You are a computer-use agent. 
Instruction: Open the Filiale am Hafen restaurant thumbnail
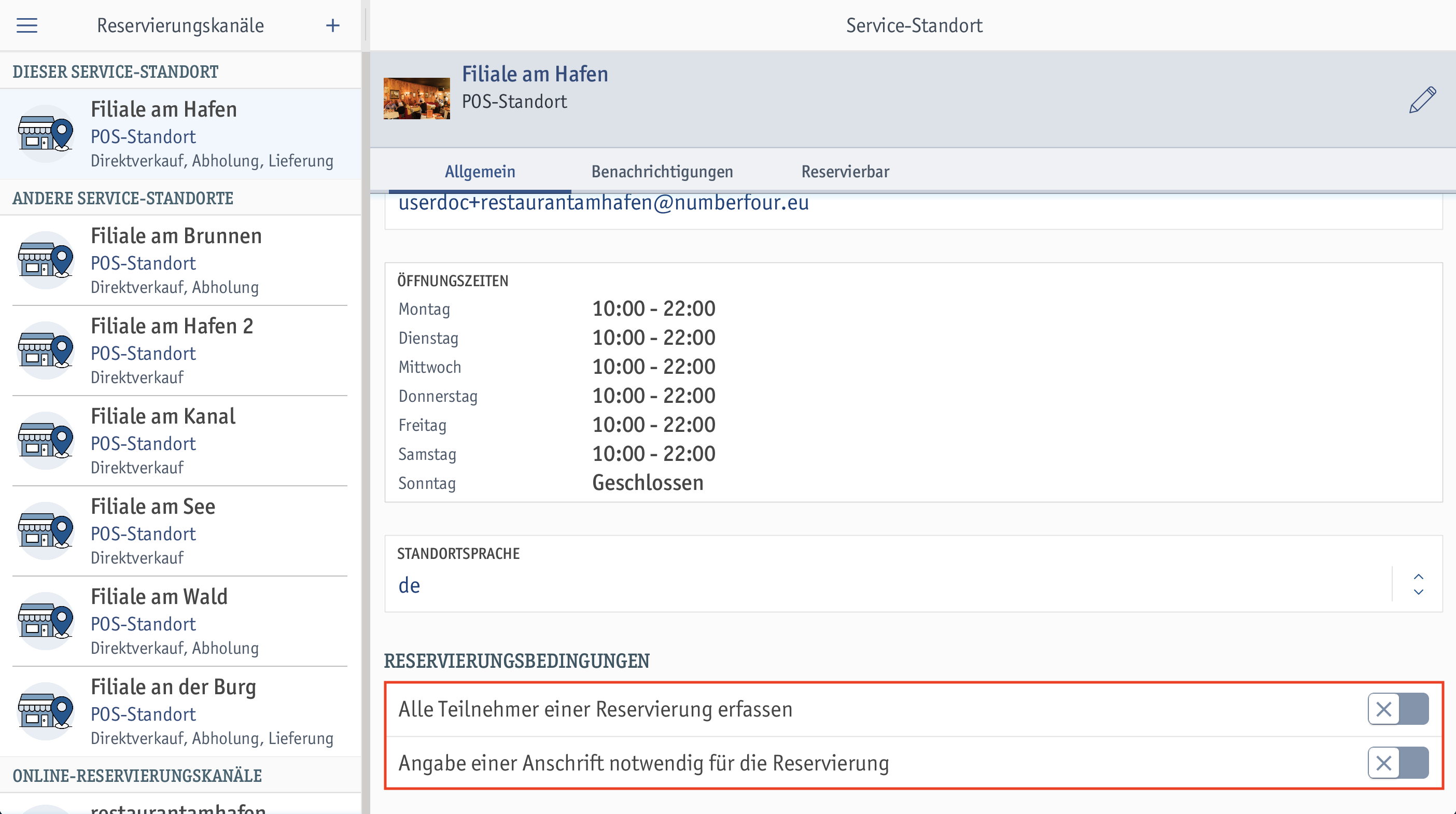coord(416,99)
